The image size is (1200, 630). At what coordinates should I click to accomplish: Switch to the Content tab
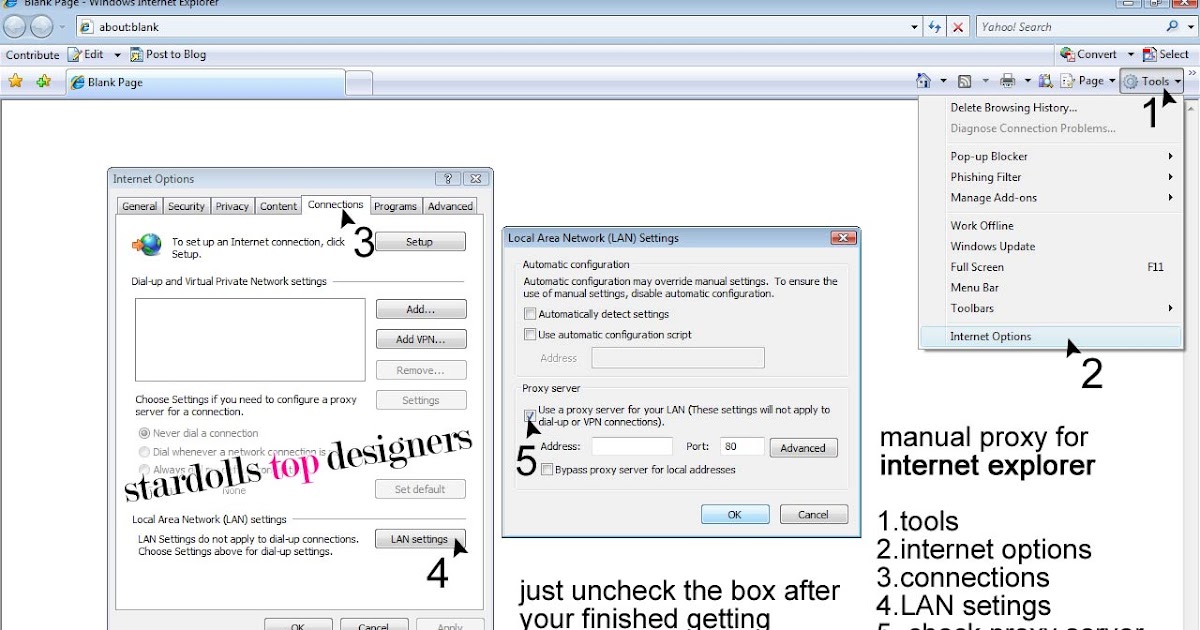(278, 206)
